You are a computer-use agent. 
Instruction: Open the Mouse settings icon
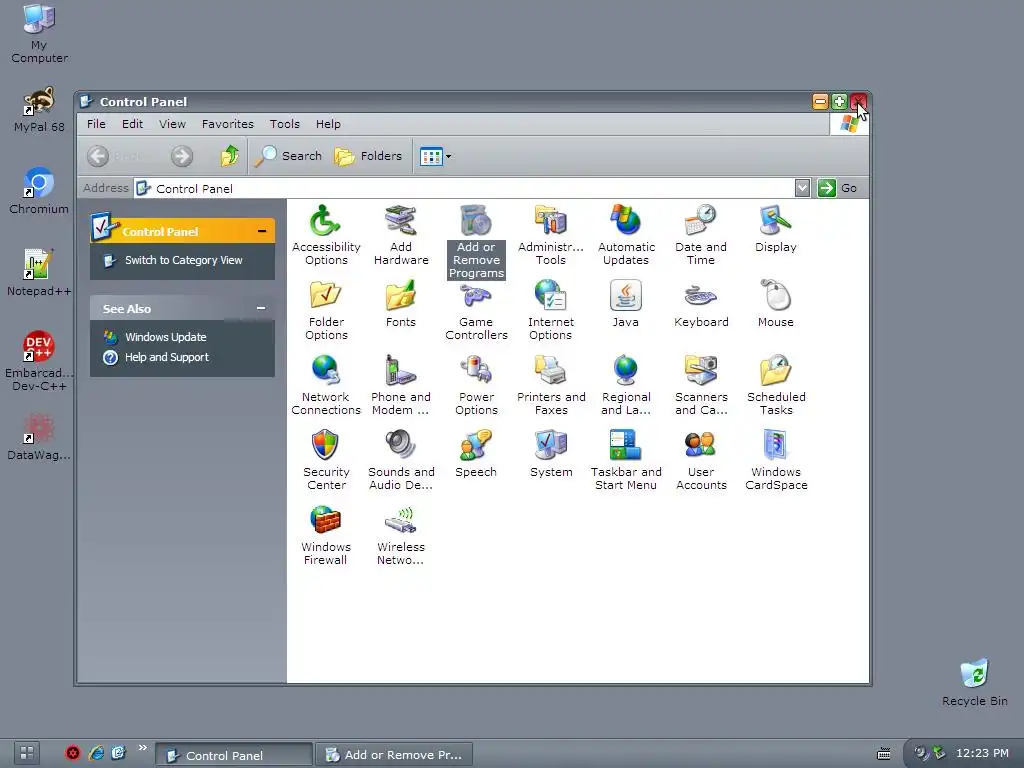pyautogui.click(x=776, y=304)
